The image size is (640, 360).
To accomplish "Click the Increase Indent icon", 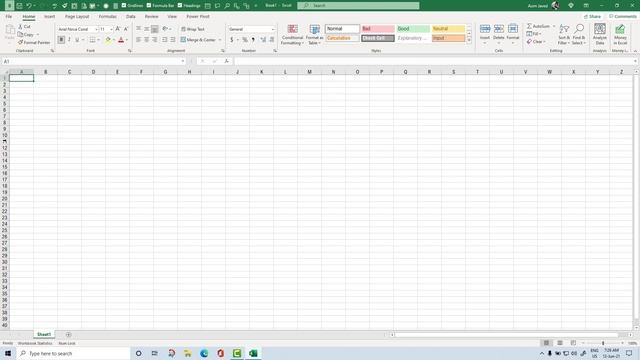I will [173, 40].
